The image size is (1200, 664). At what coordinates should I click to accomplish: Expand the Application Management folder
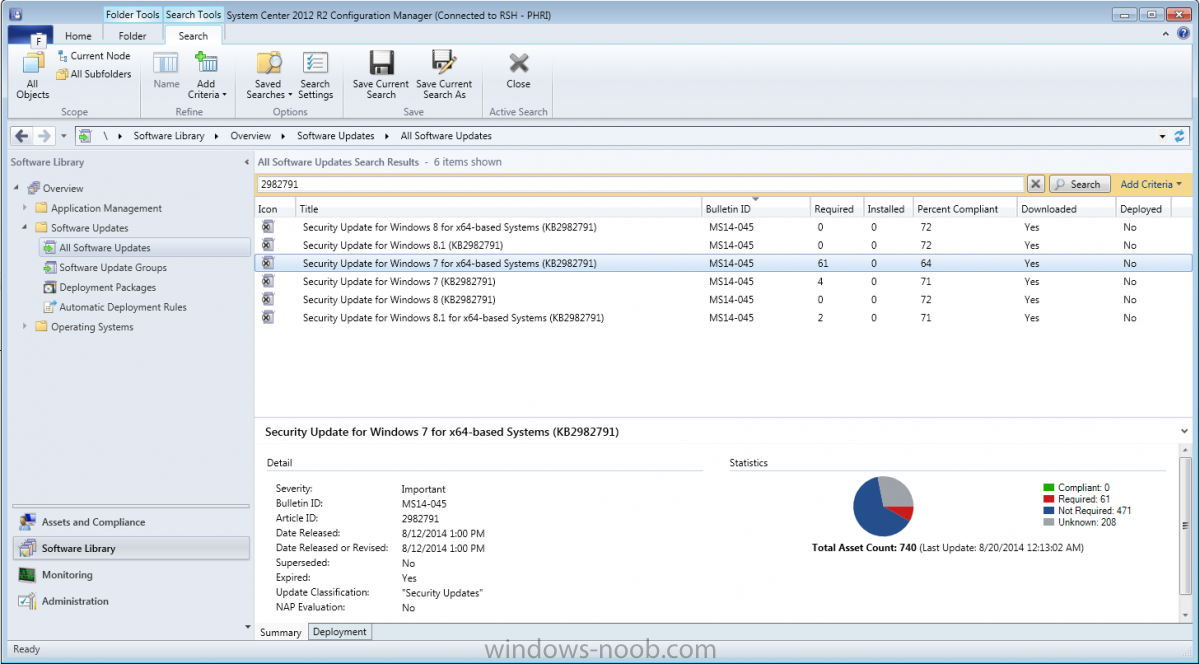[25, 208]
